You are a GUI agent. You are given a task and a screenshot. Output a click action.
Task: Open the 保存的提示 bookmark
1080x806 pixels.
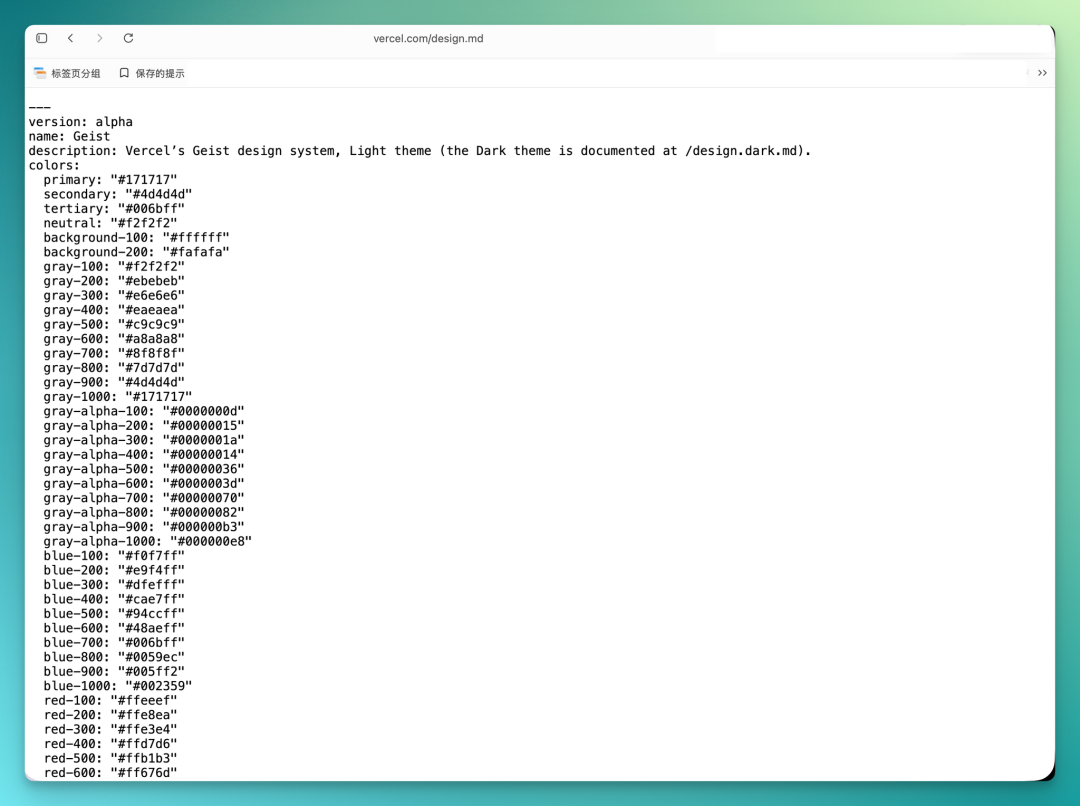pos(152,73)
